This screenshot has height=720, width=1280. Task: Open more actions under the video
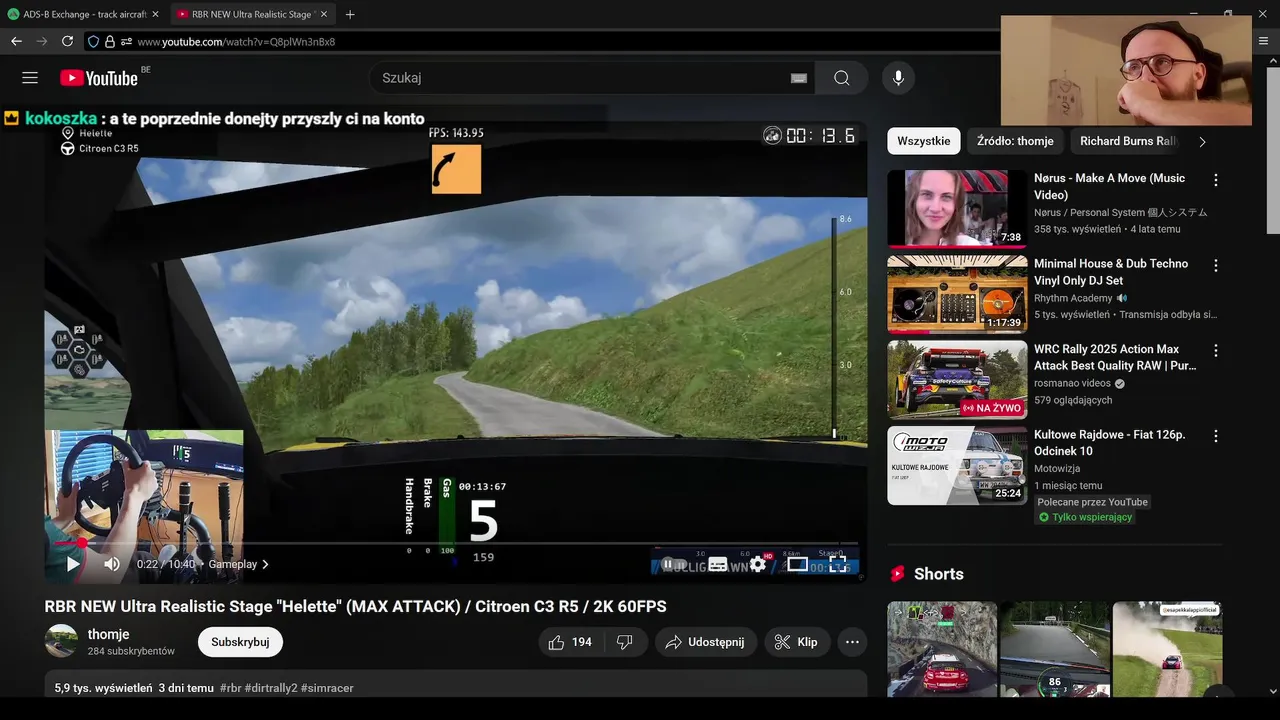852,642
